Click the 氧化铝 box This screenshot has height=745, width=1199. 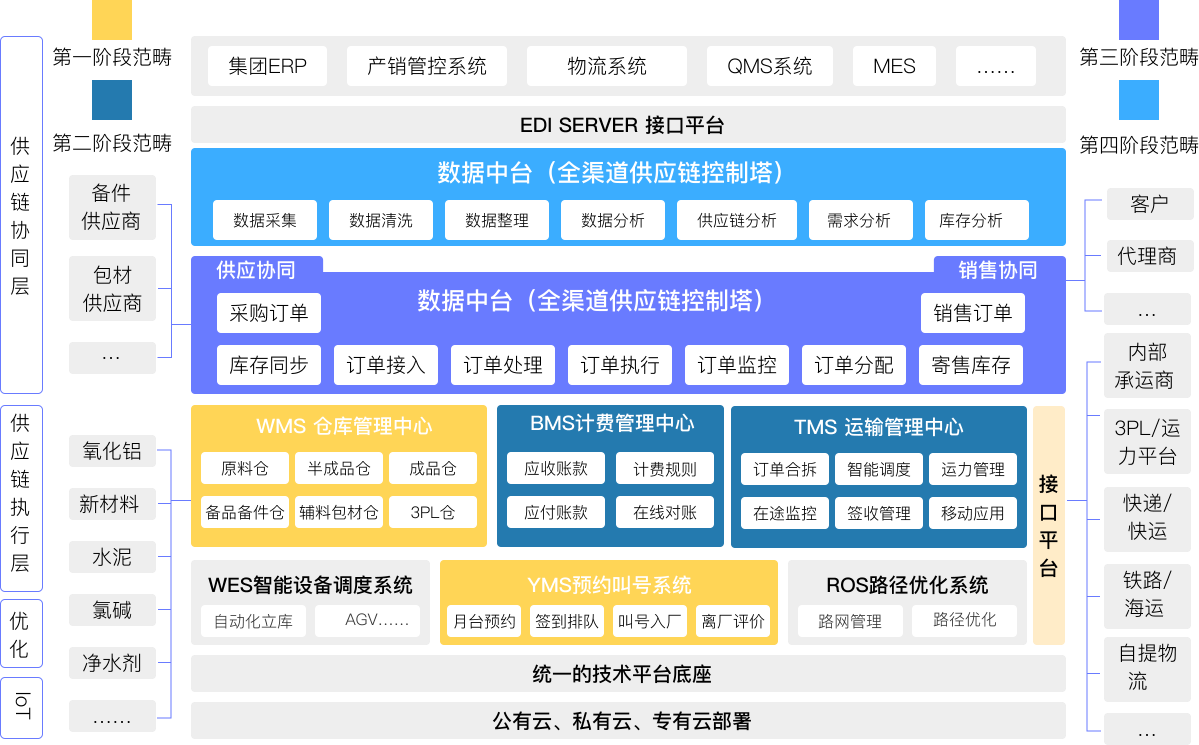coord(112,451)
